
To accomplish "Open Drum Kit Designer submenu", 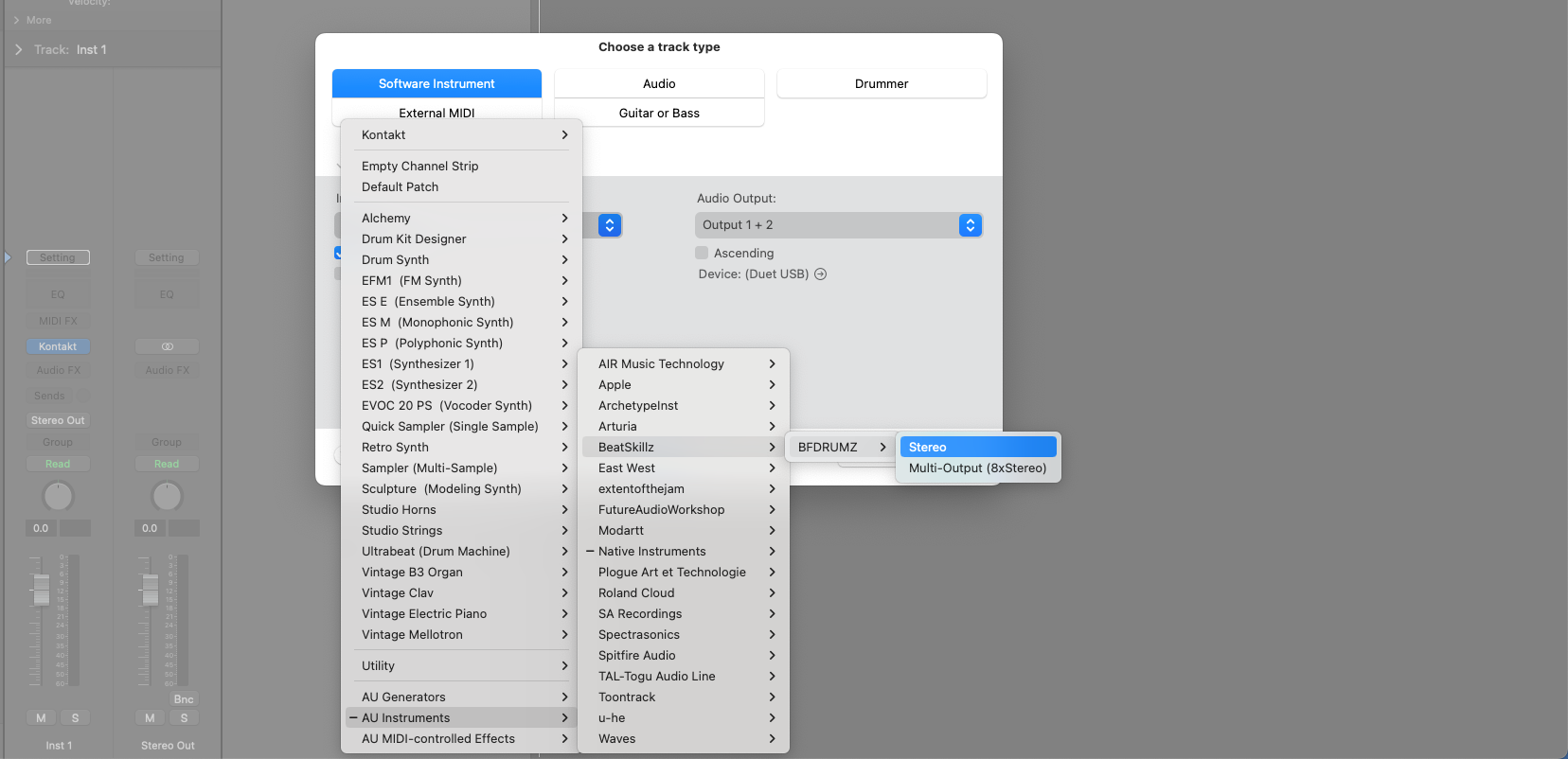I will [x=462, y=238].
